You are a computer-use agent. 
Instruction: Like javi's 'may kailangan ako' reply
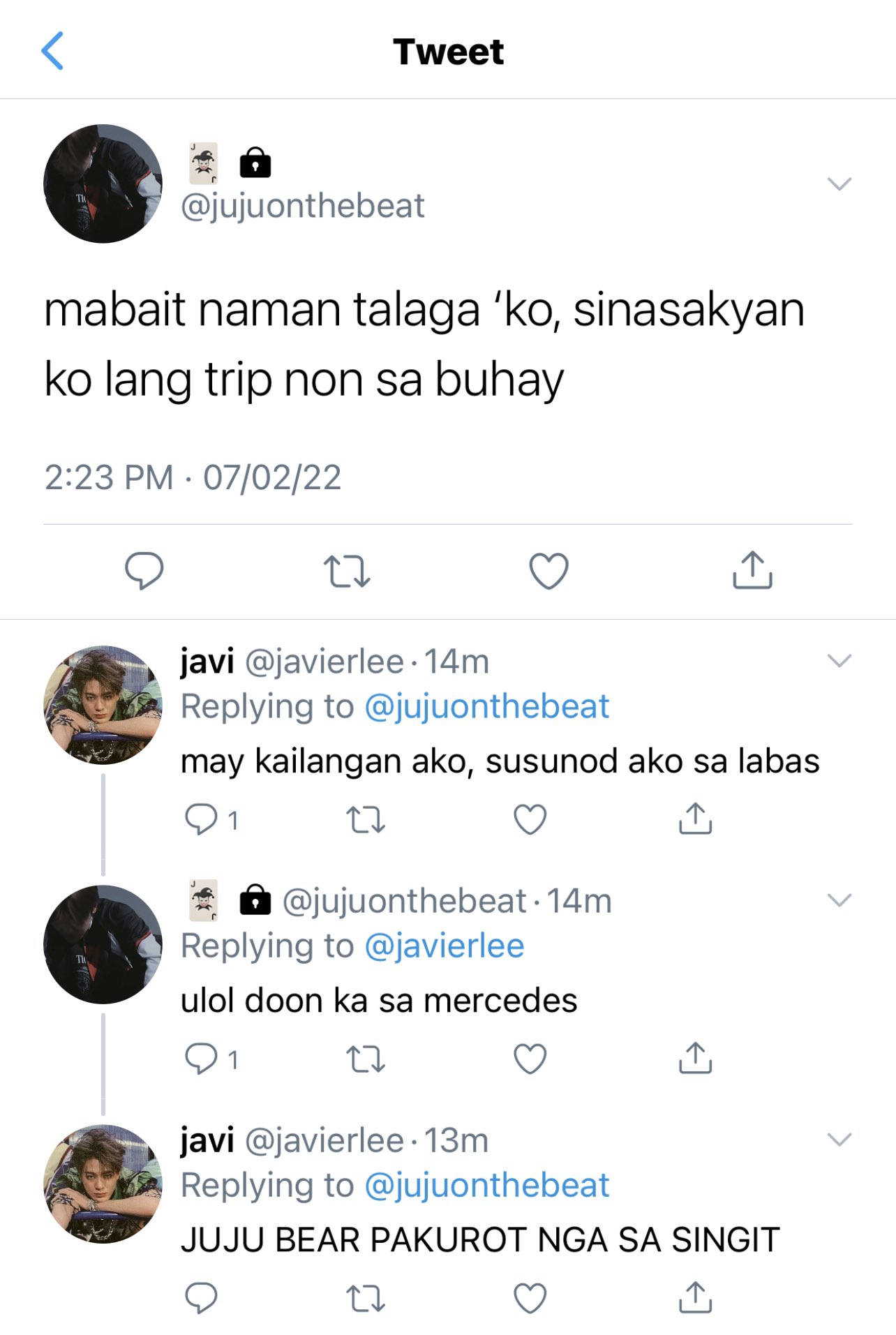coord(530,819)
